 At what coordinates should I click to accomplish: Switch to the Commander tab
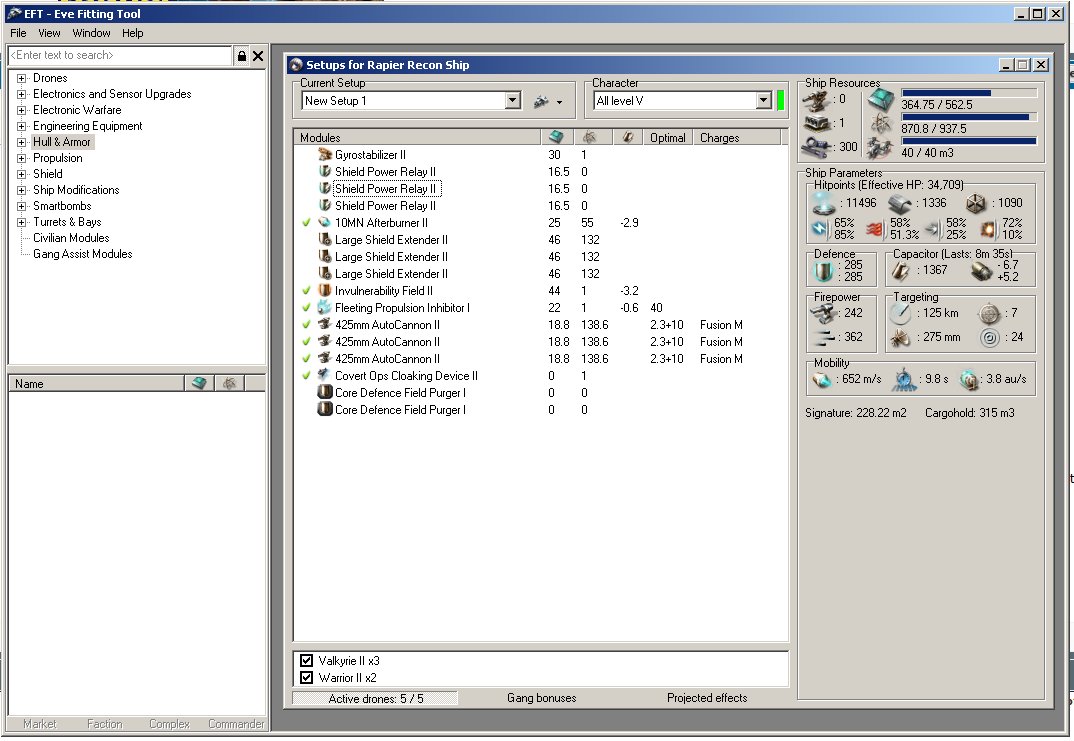pos(236,724)
